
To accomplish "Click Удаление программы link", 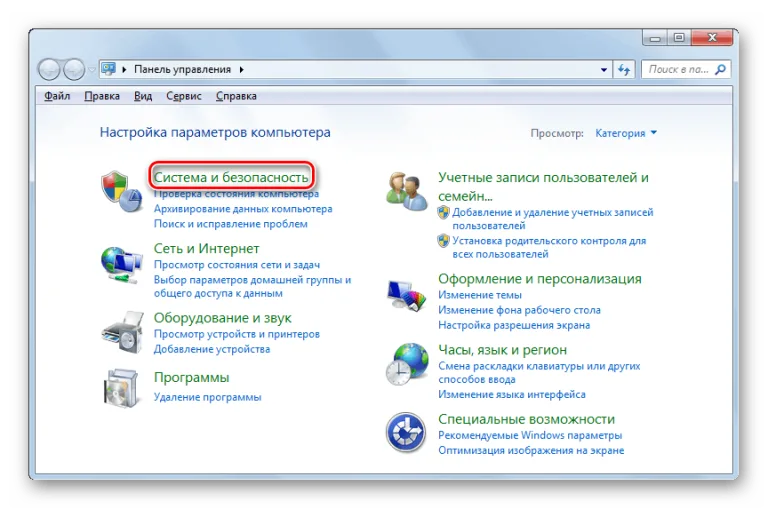I will pyautogui.click(x=208, y=397).
